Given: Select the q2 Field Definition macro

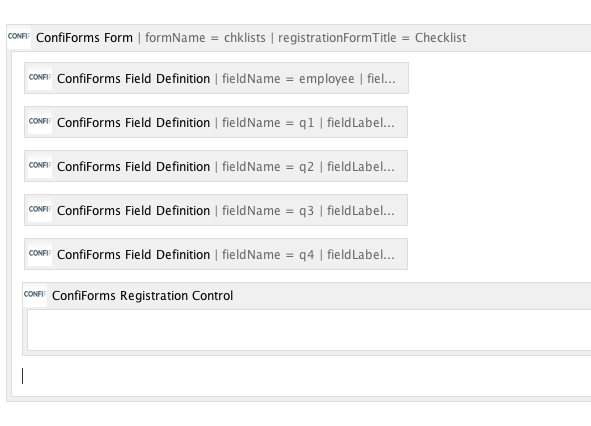Looking at the screenshot, I should 216,166.
